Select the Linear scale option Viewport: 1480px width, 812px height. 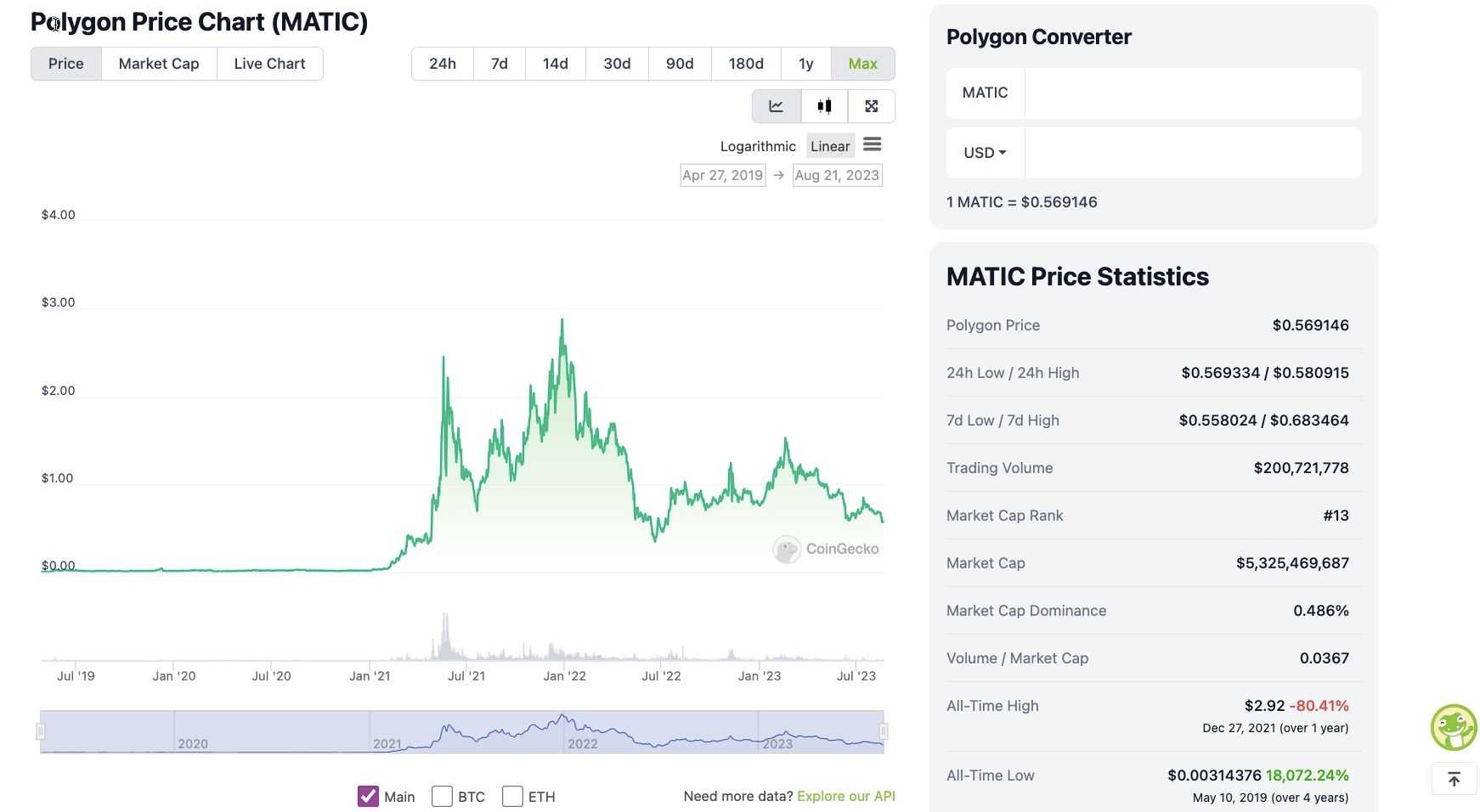(x=829, y=145)
